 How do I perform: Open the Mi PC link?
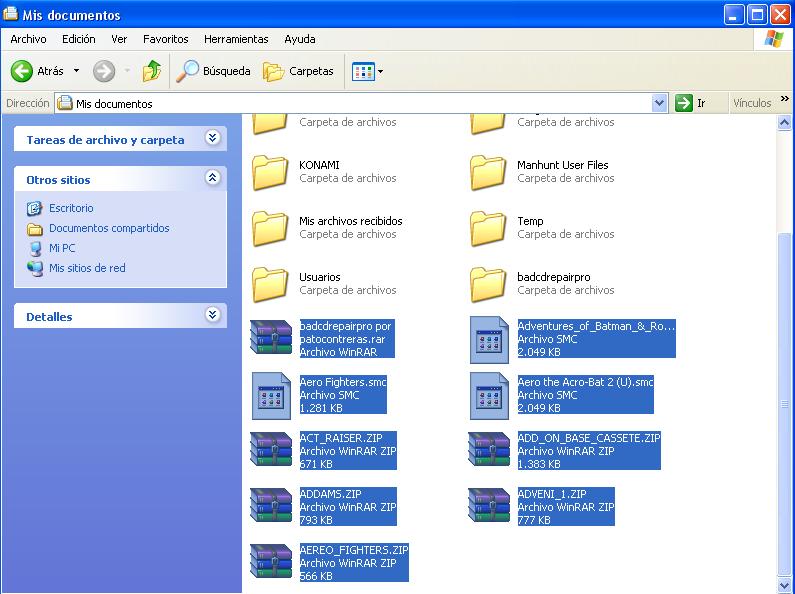coord(62,248)
